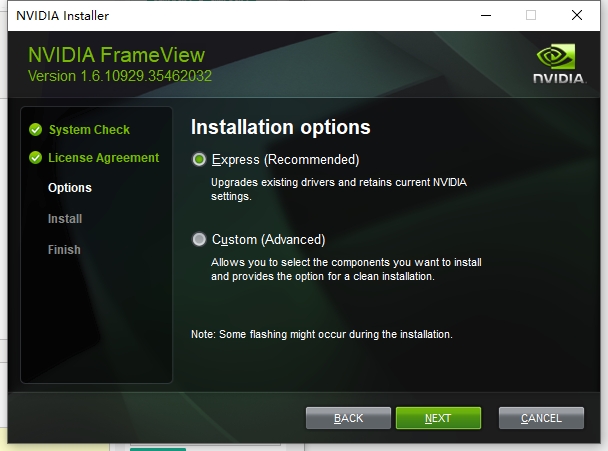
Task: Select Install step in sidebar
Action: [65, 219]
